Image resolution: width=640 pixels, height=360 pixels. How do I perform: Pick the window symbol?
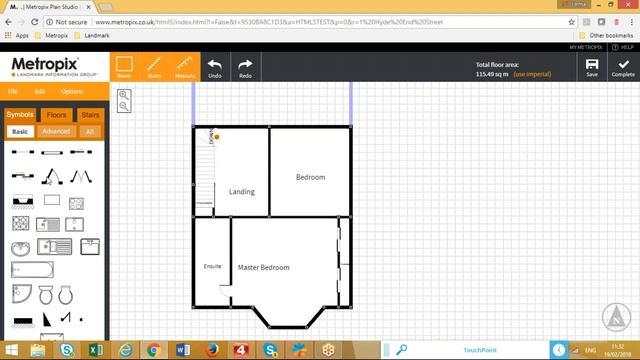pyautogui.click(x=52, y=153)
